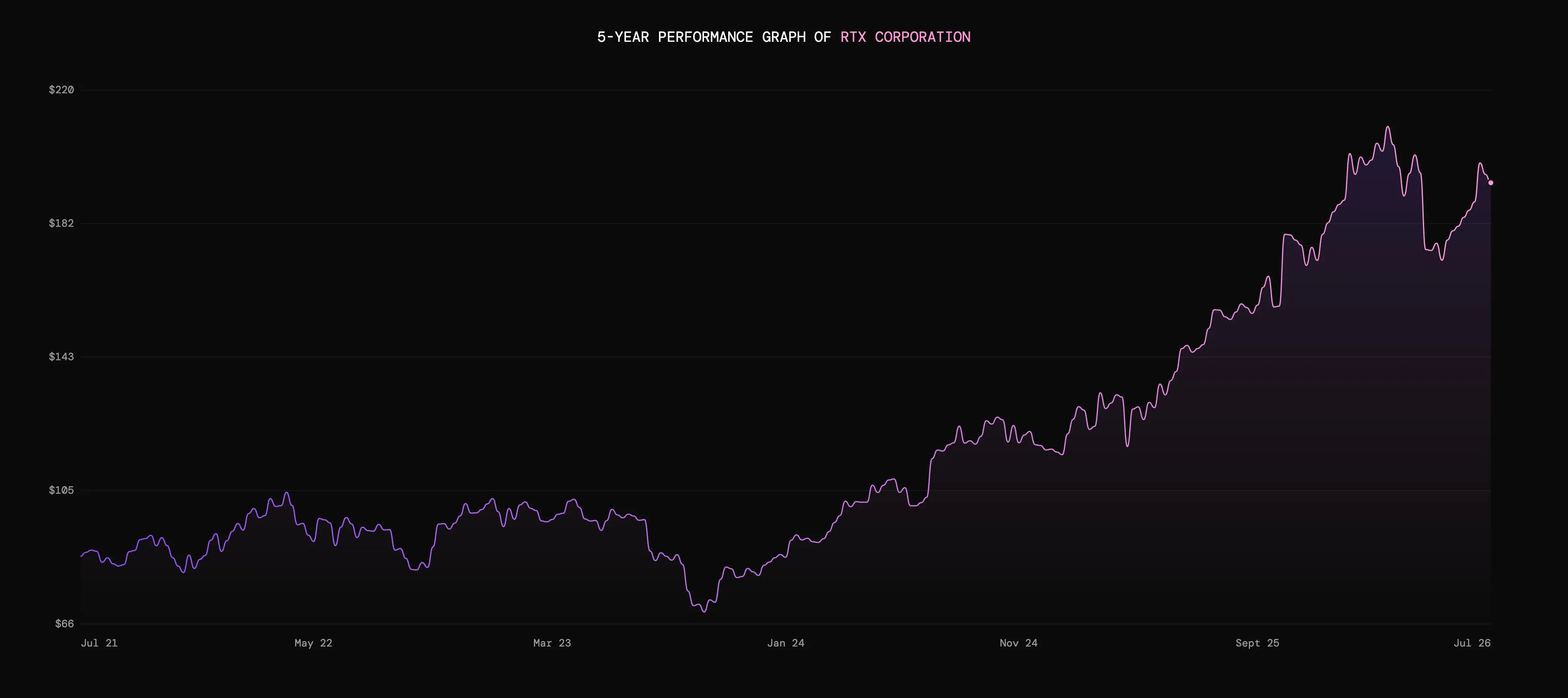Image resolution: width=1568 pixels, height=698 pixels.
Task: Click the "Mar 23" x-axis label
Action: [x=552, y=643]
